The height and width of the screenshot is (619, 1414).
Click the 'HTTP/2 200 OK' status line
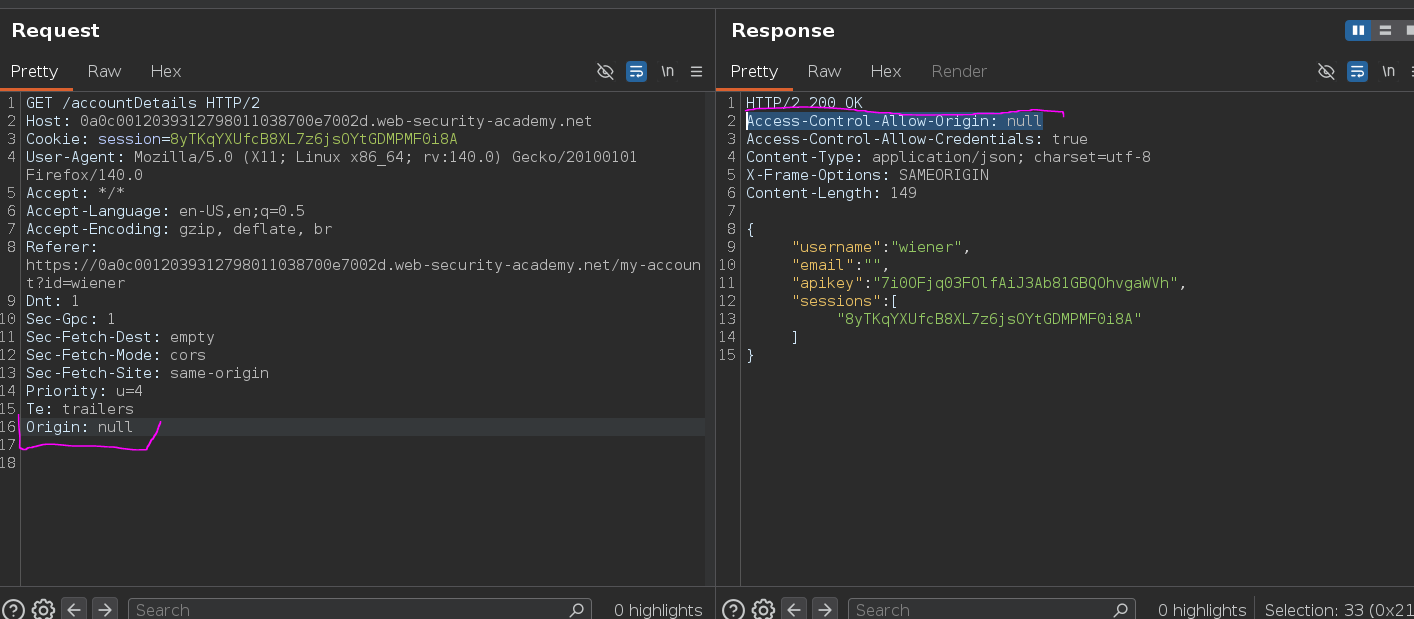coord(804,103)
